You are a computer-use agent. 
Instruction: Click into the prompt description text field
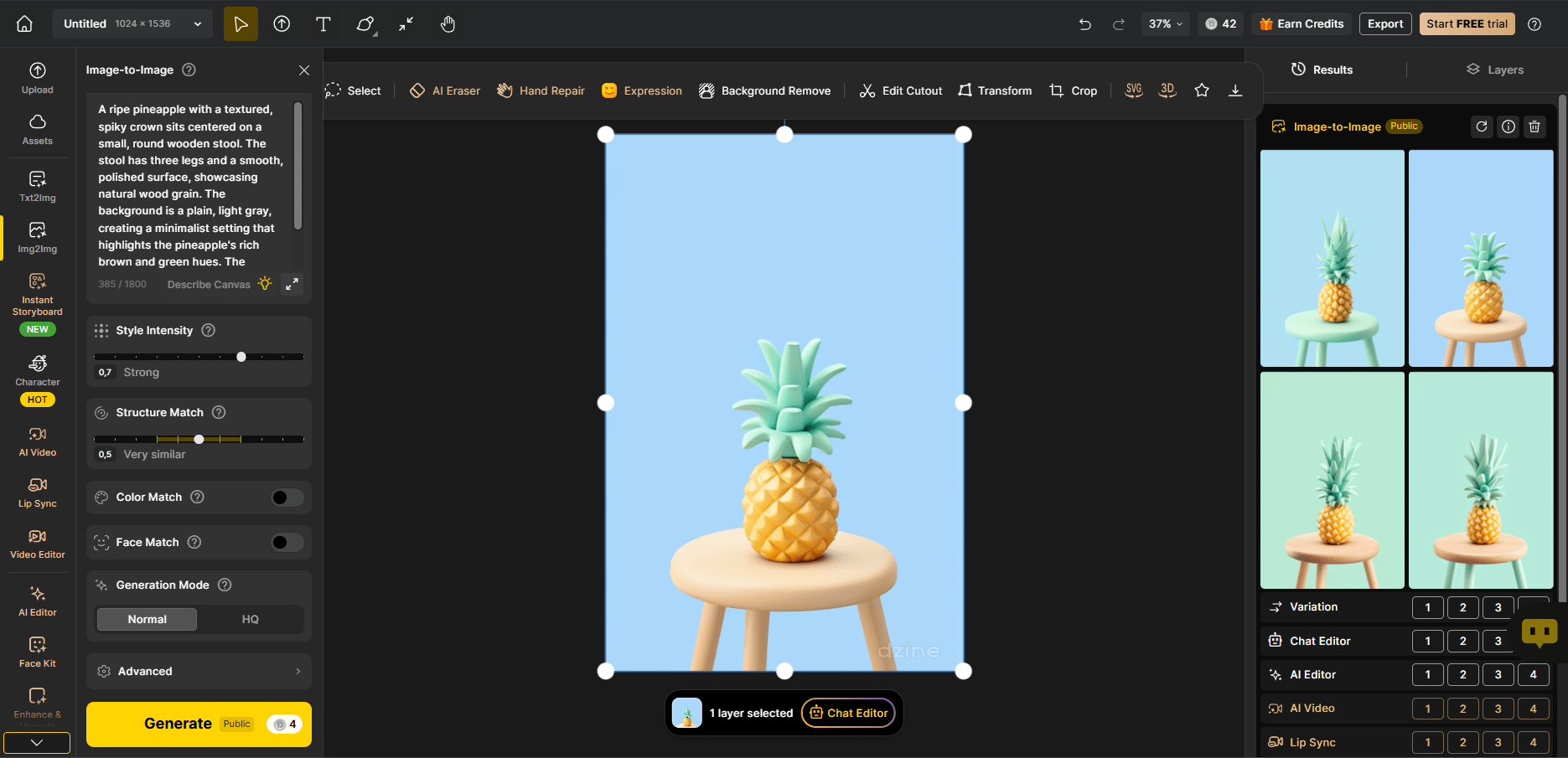(191, 185)
